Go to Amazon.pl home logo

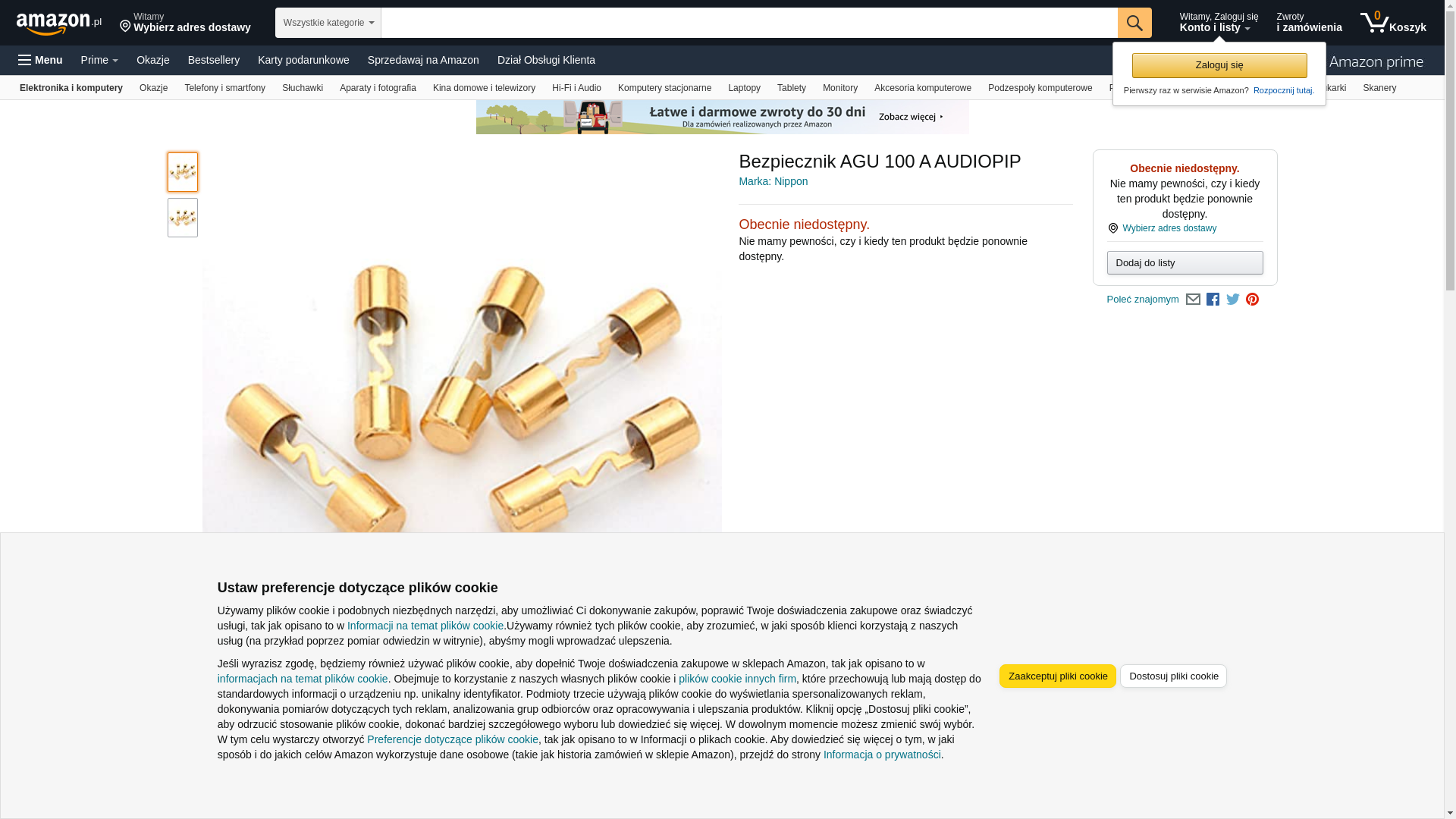(59, 24)
